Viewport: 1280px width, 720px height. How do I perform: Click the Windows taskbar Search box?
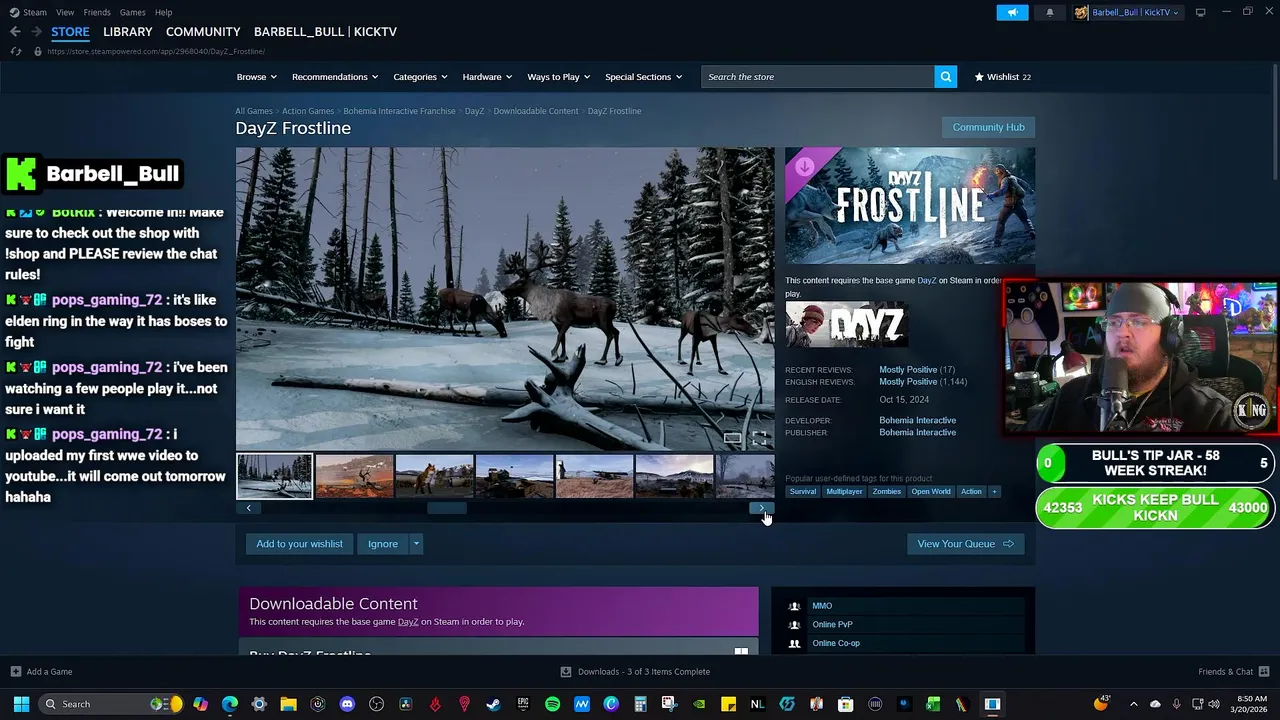pyautogui.click(x=111, y=704)
